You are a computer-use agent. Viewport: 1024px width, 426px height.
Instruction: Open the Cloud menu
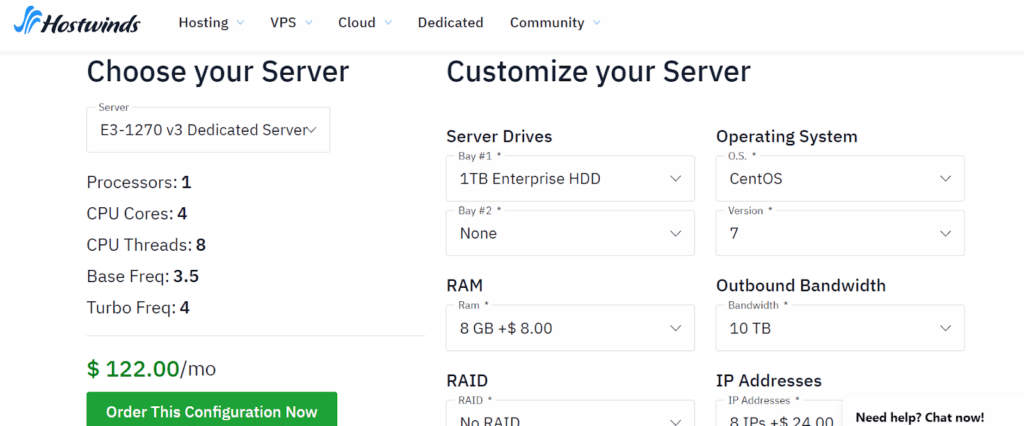click(365, 23)
